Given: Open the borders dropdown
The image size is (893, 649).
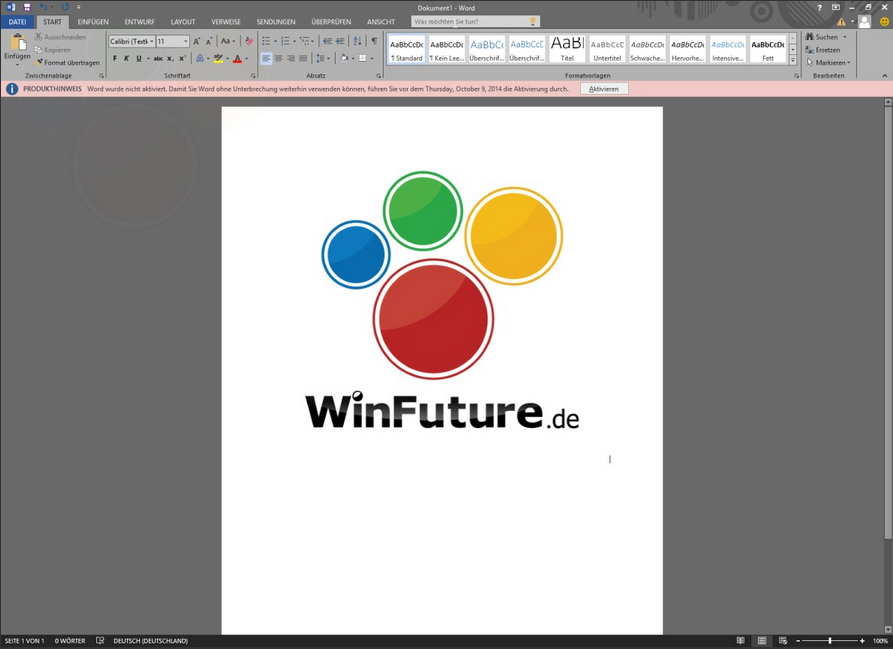Looking at the screenshot, I should click(x=372, y=59).
